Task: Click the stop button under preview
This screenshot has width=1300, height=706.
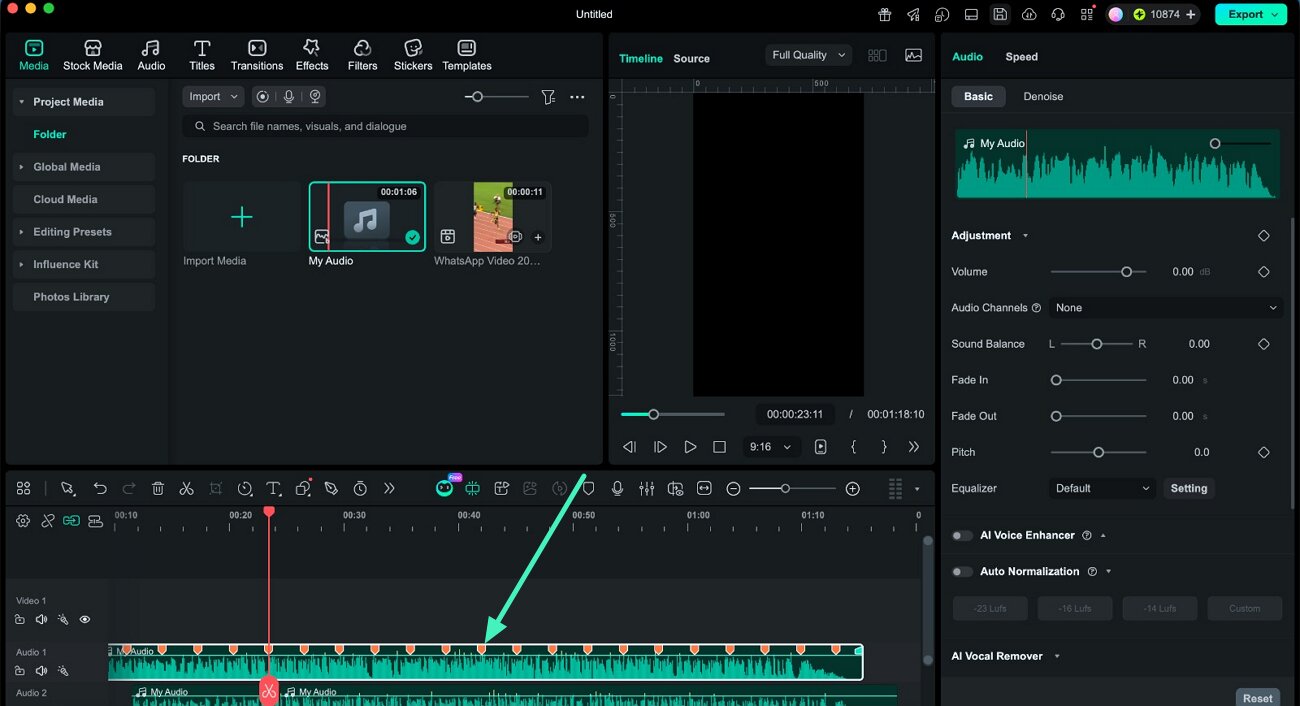Action: click(719, 447)
